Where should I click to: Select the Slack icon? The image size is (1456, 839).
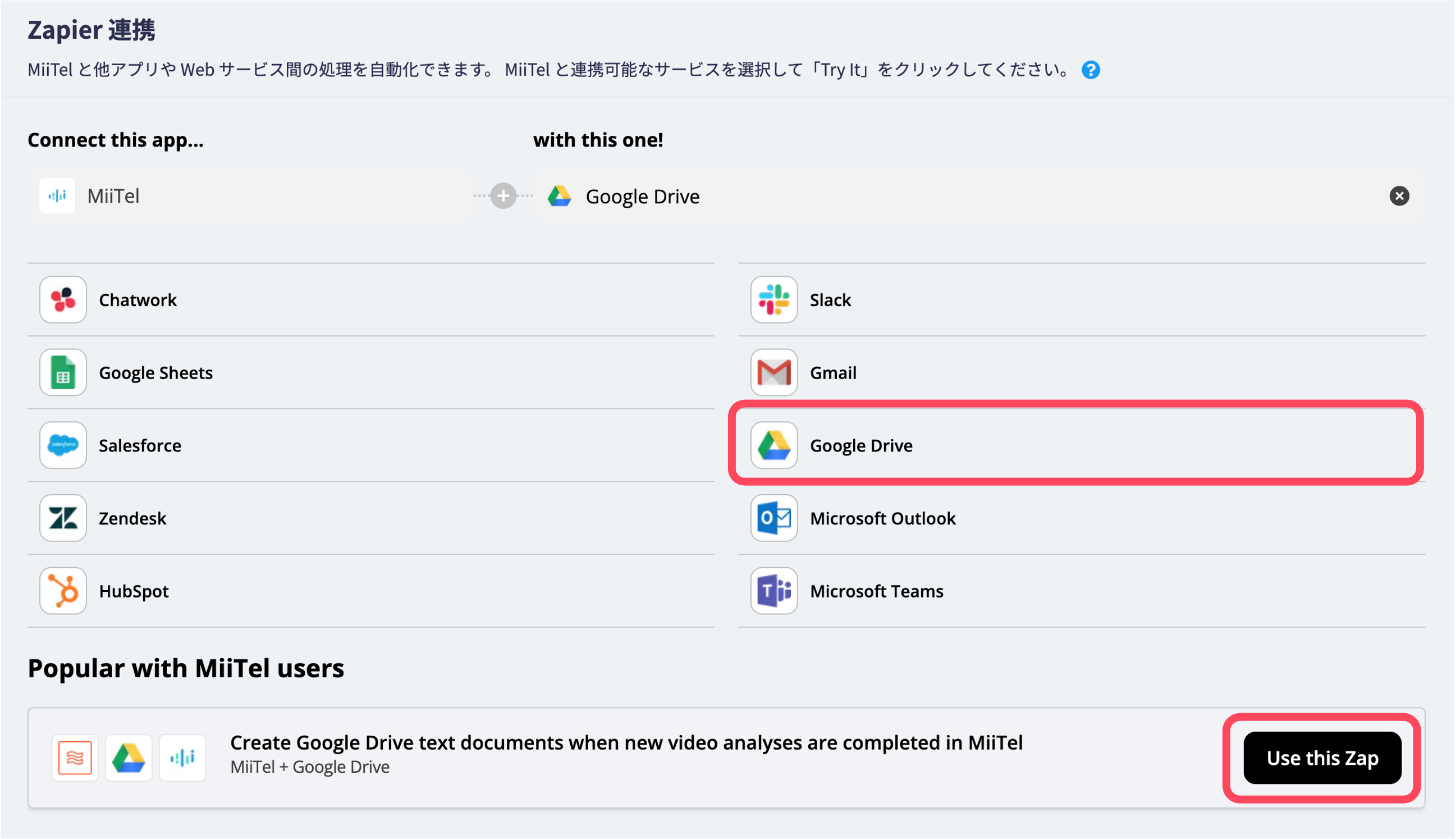pyautogui.click(x=774, y=300)
